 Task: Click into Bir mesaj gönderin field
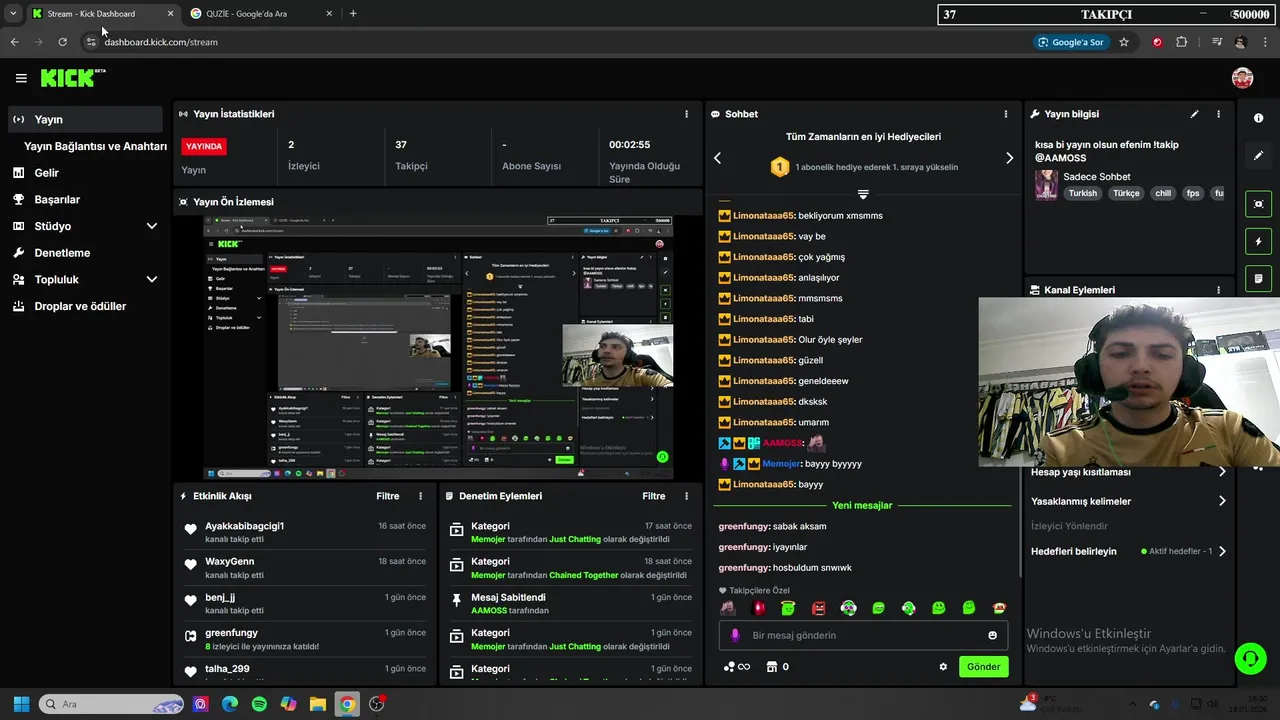pyautogui.click(x=865, y=635)
